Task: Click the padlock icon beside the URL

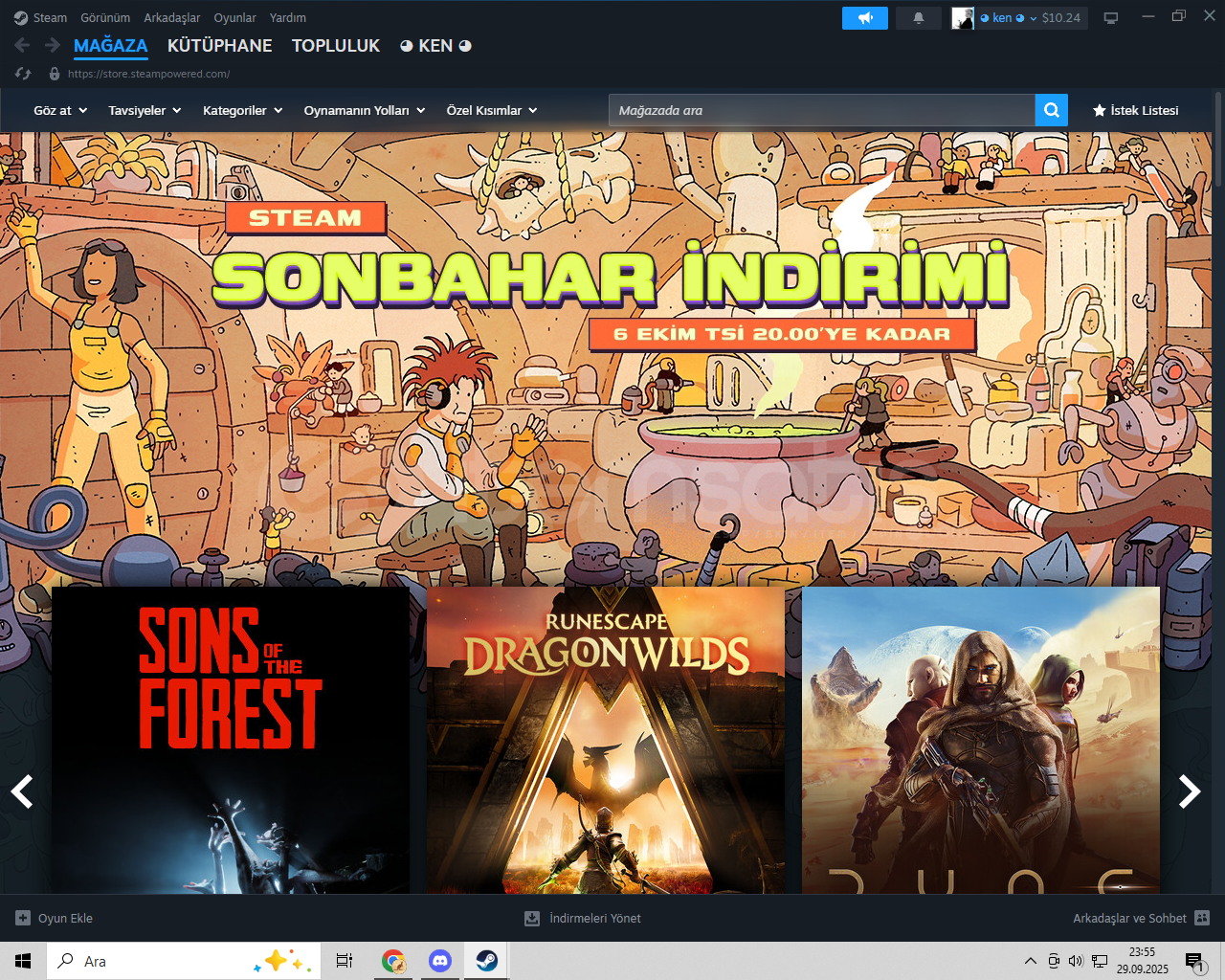Action: pyautogui.click(x=55, y=74)
